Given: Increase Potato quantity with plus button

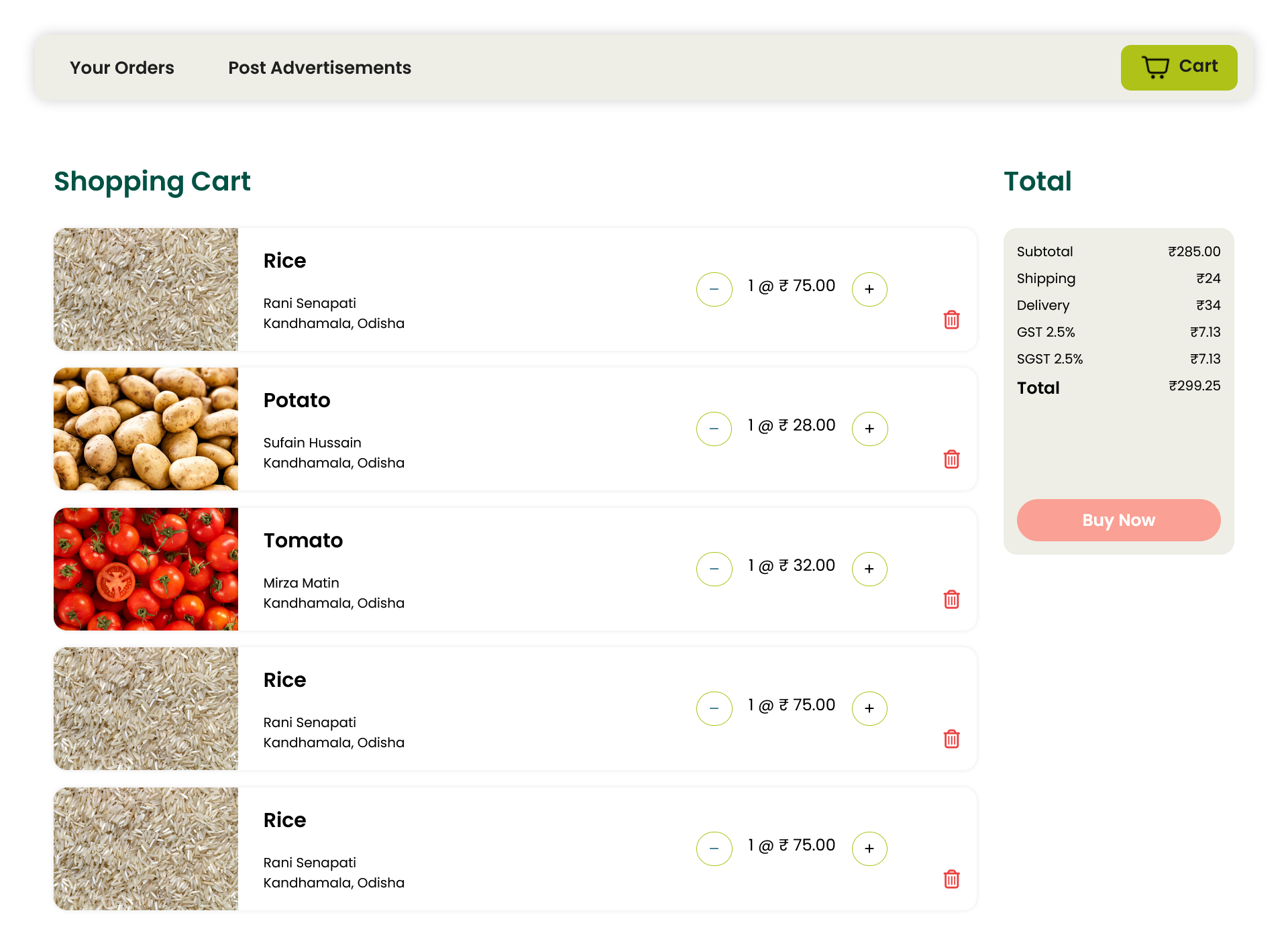Looking at the screenshot, I should tap(869, 429).
